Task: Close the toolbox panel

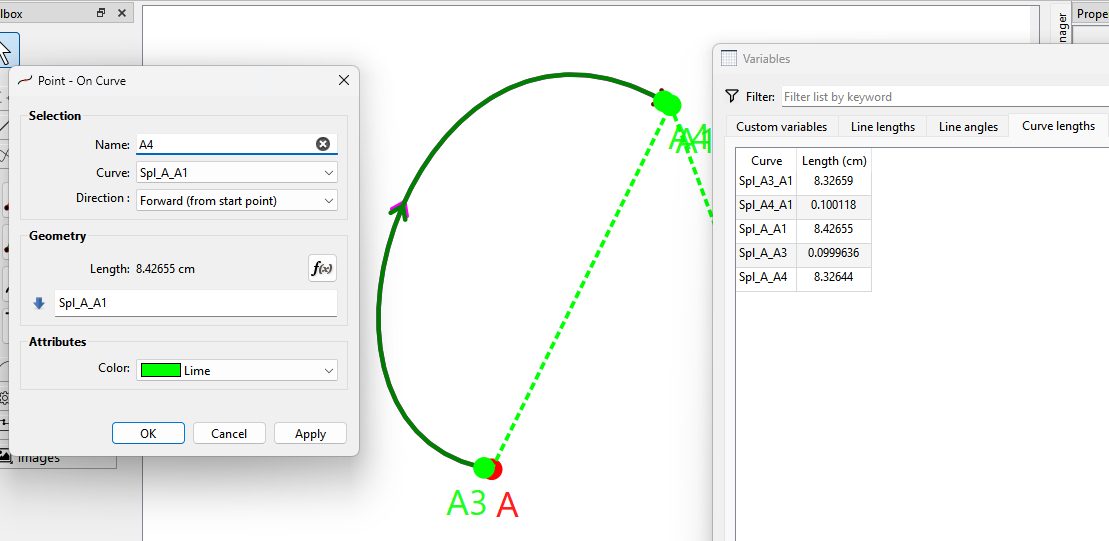Action: tap(122, 14)
